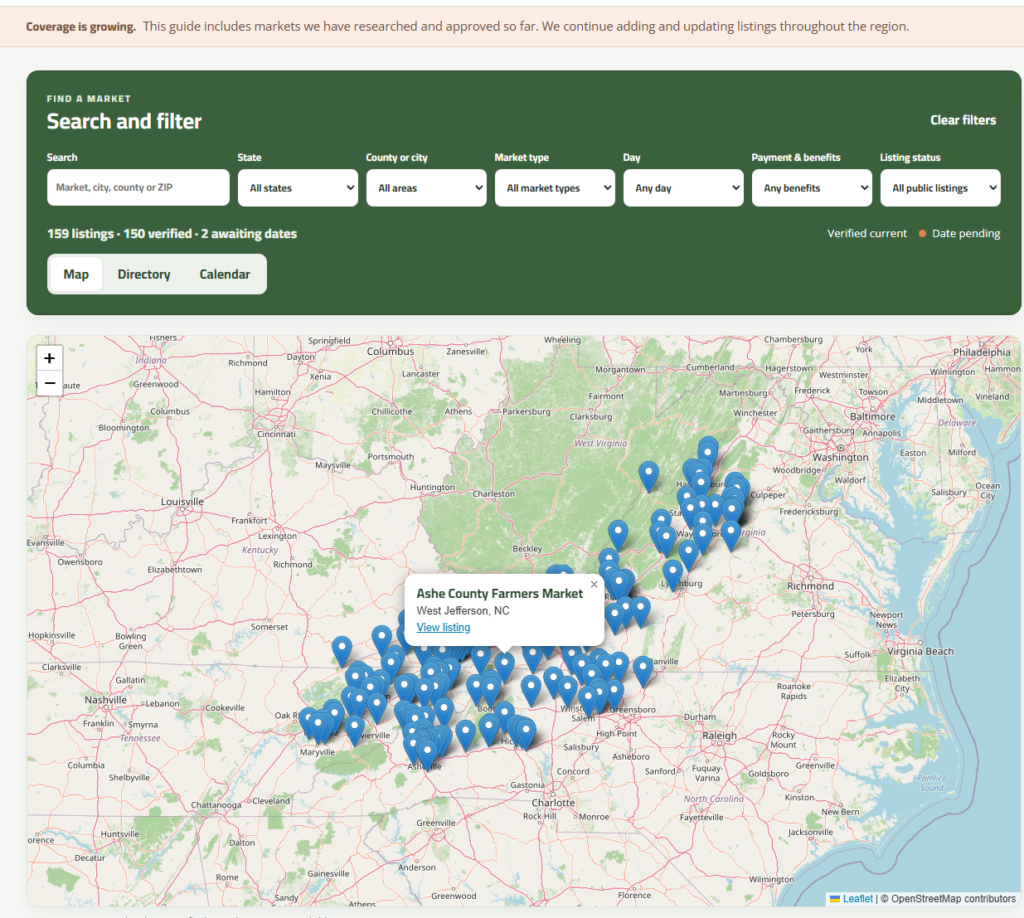The width and height of the screenshot is (1024, 918).
Task: Close the Ashe County Farmers Market popup
Action: [594, 584]
